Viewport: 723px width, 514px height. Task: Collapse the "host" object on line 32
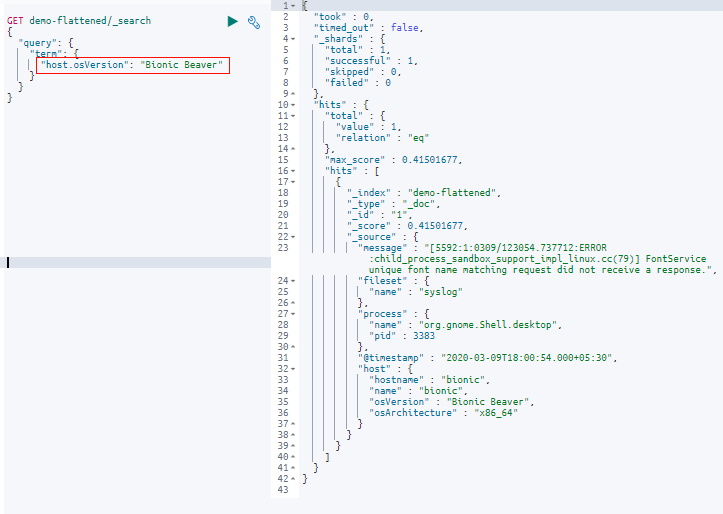(293, 369)
